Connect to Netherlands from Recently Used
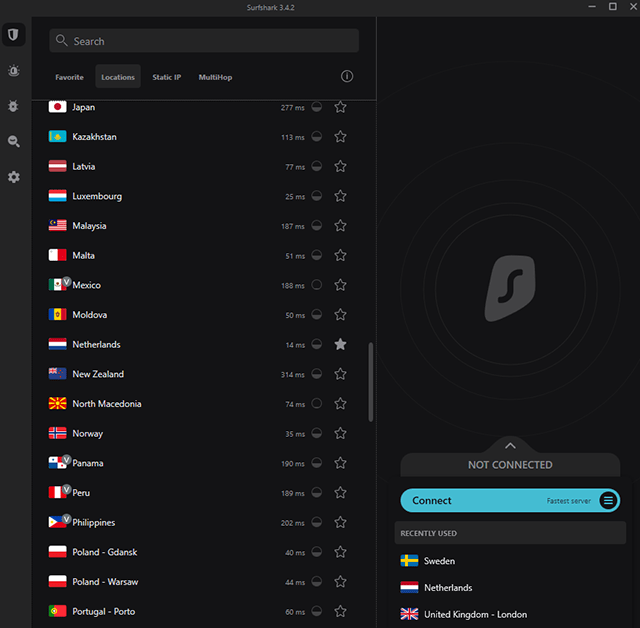This screenshot has height=628, width=640. [510, 588]
